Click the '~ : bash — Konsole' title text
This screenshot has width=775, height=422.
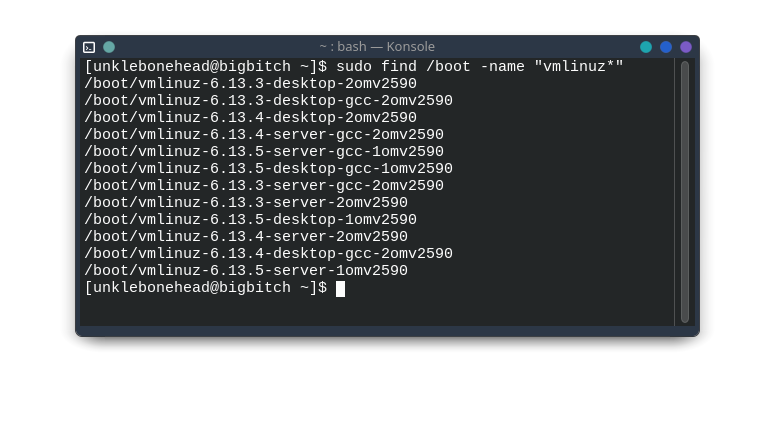click(x=377, y=46)
